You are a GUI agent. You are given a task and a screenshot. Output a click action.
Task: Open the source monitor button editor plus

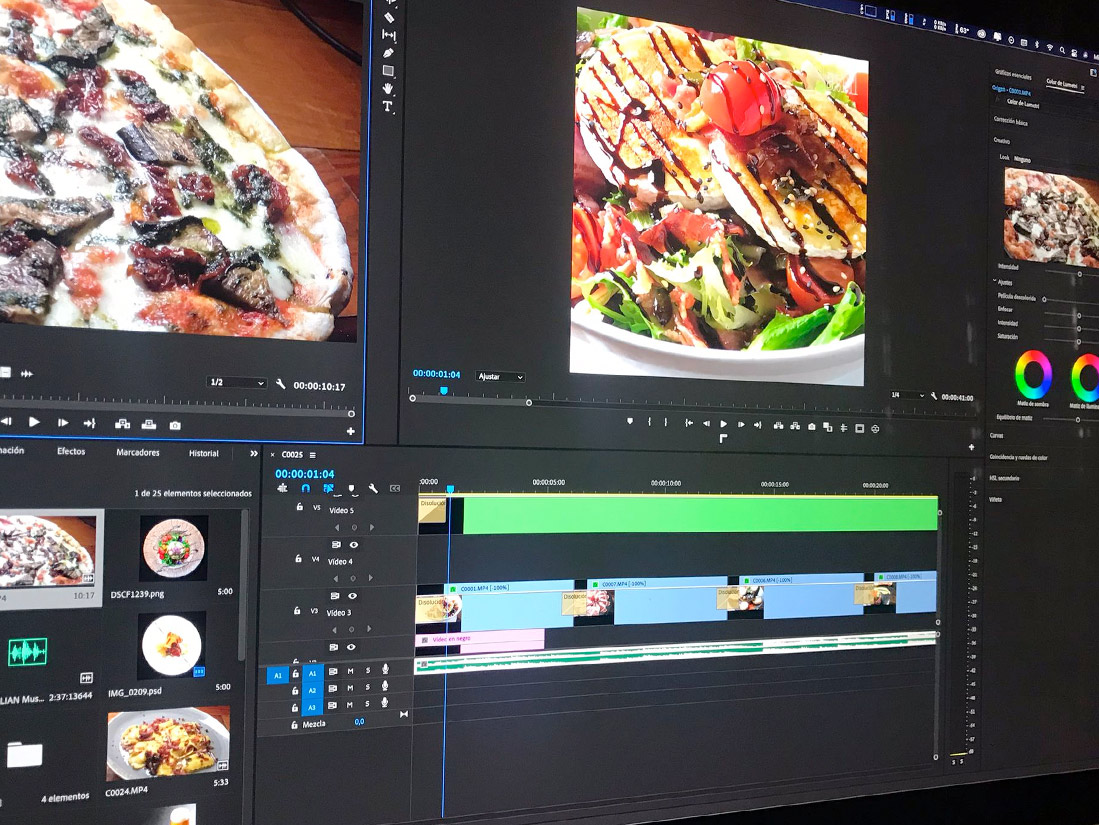point(350,431)
